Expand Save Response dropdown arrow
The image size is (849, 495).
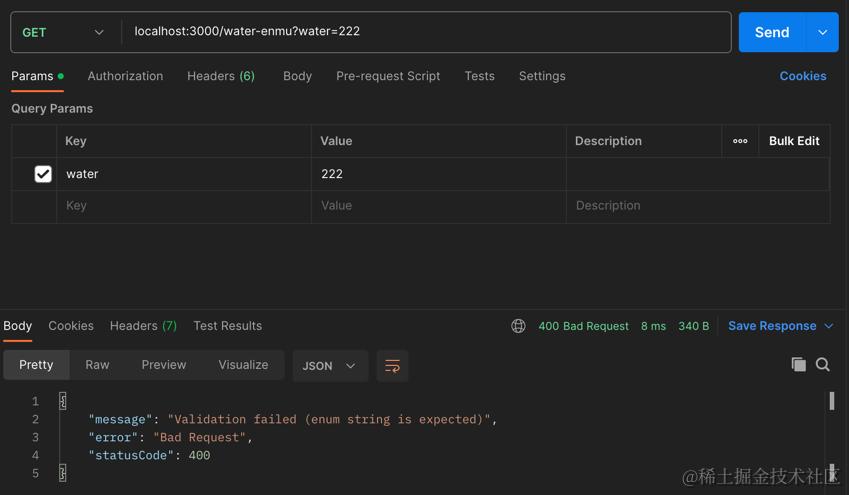pyautogui.click(x=828, y=326)
